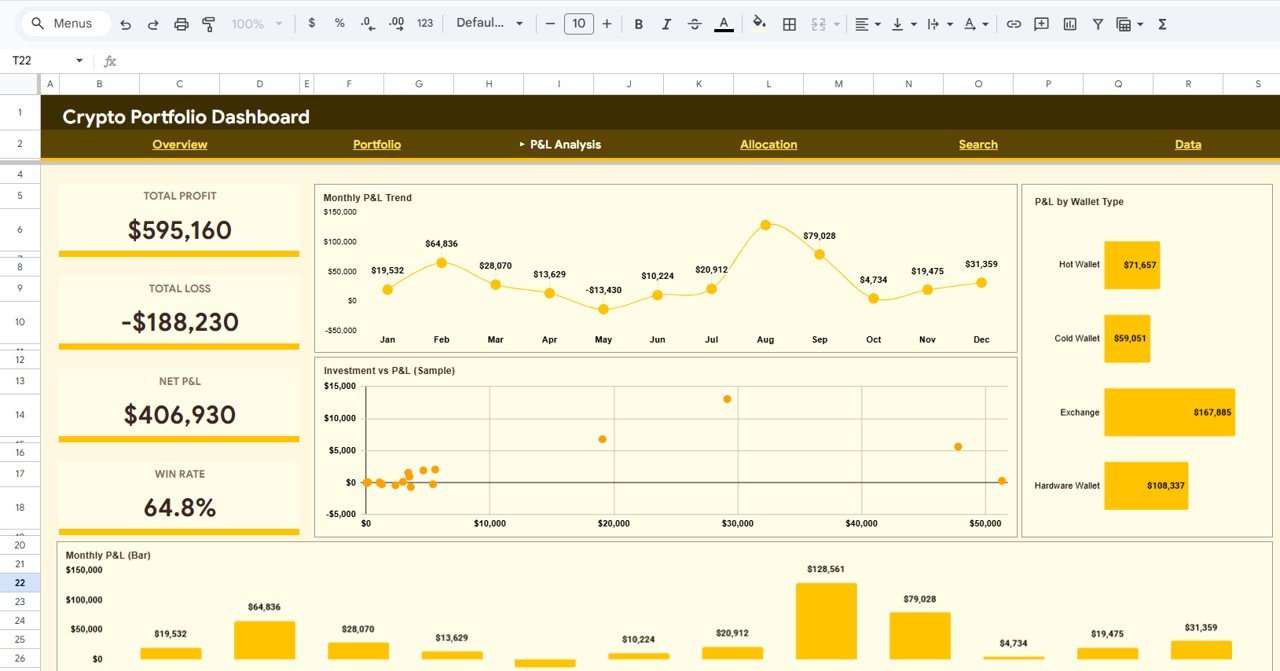The image size is (1280, 671).
Task: Navigate to the Allocation section link
Action: tap(768, 144)
